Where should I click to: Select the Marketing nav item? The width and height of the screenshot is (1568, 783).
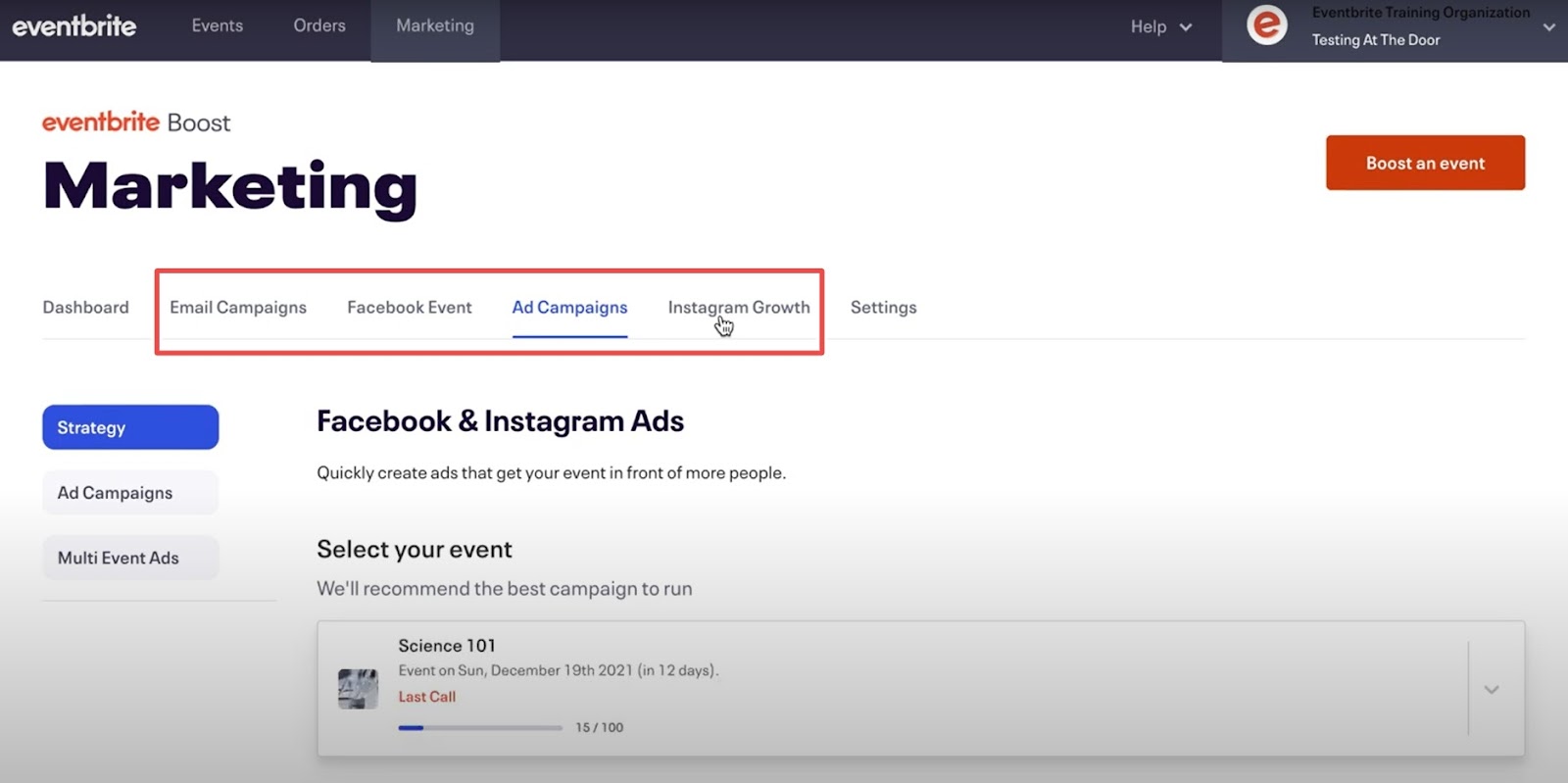pyautogui.click(x=435, y=26)
